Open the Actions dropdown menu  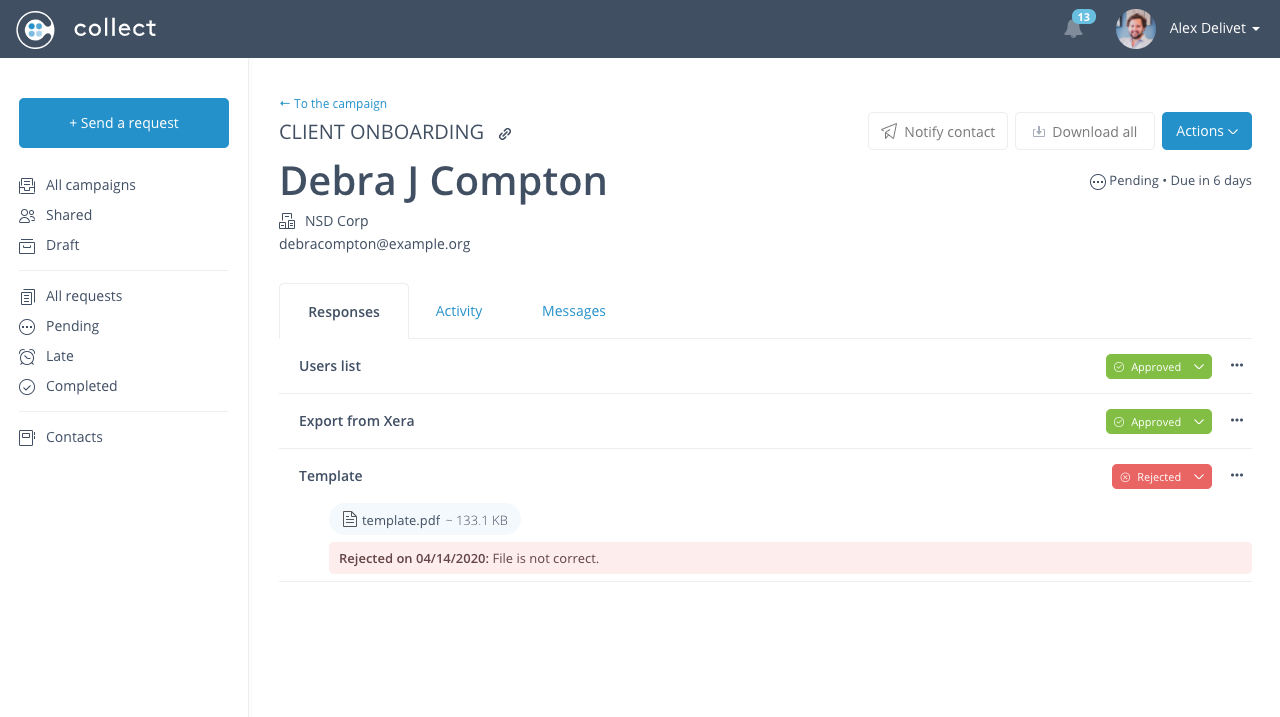1206,131
